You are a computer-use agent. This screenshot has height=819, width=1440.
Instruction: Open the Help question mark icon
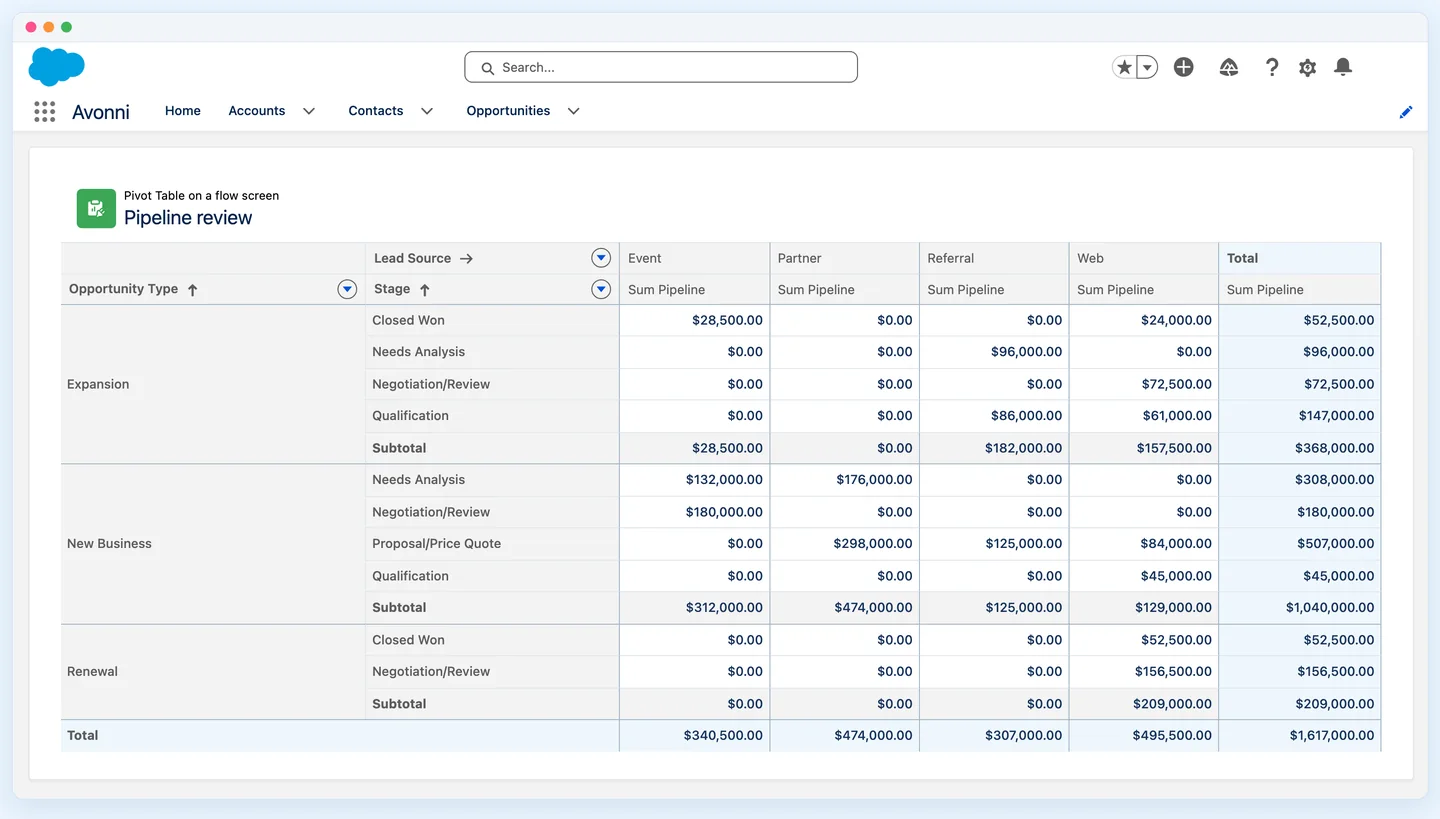tap(1271, 67)
